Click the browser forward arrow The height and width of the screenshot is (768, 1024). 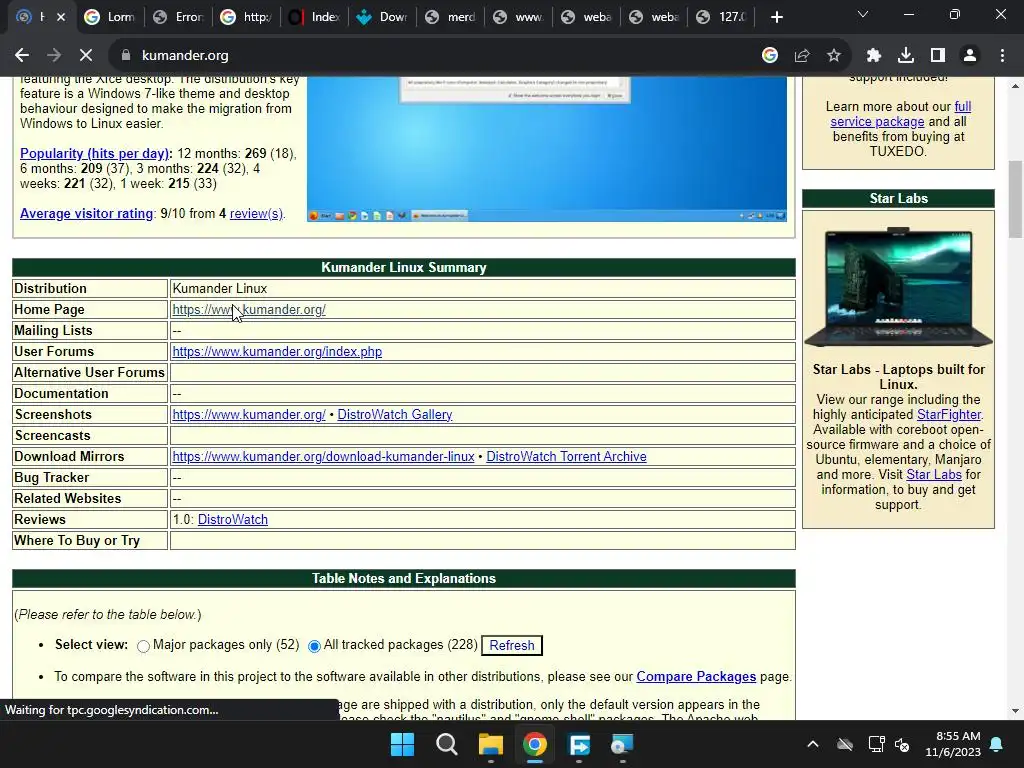54,56
